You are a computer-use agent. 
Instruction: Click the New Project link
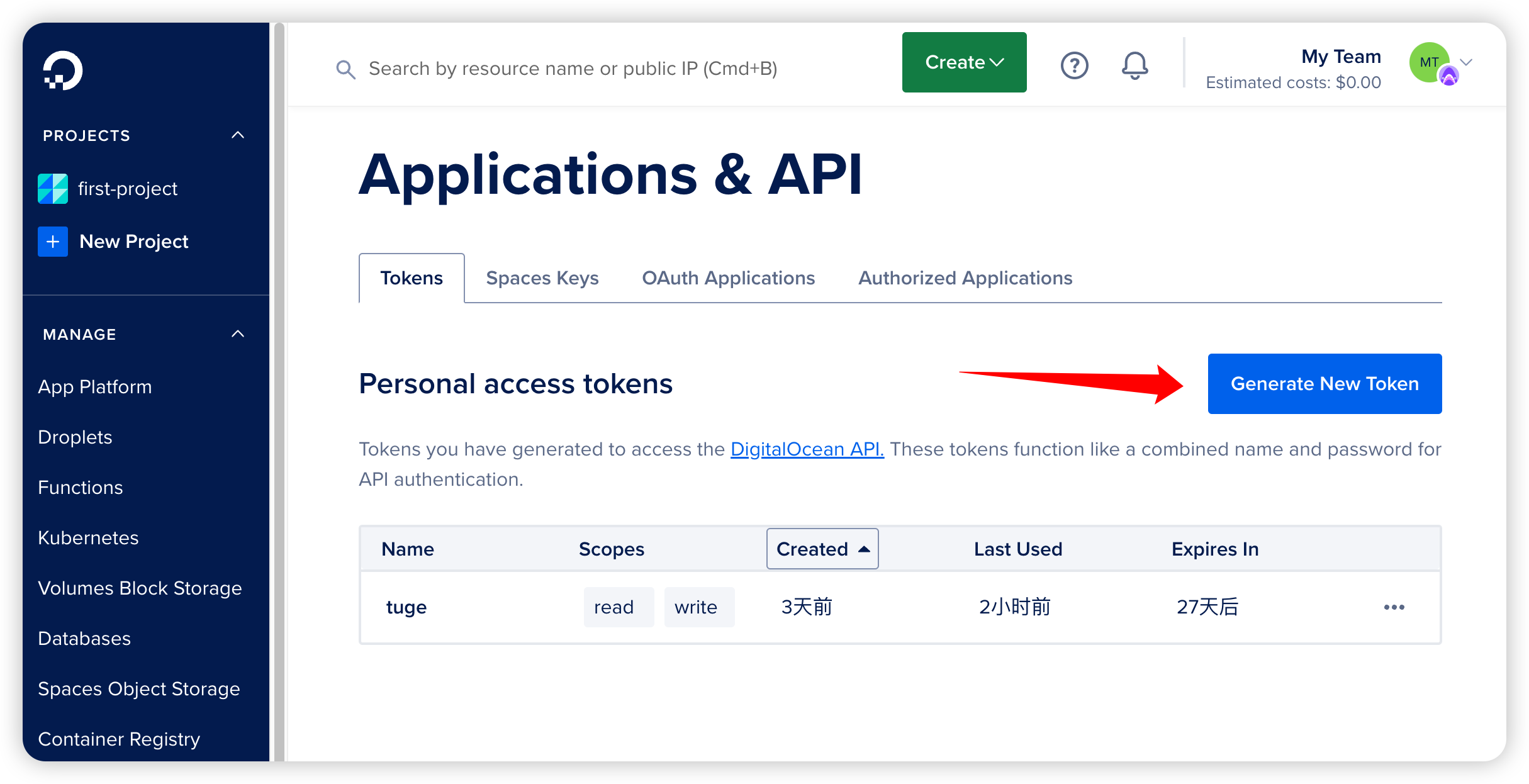(134, 242)
